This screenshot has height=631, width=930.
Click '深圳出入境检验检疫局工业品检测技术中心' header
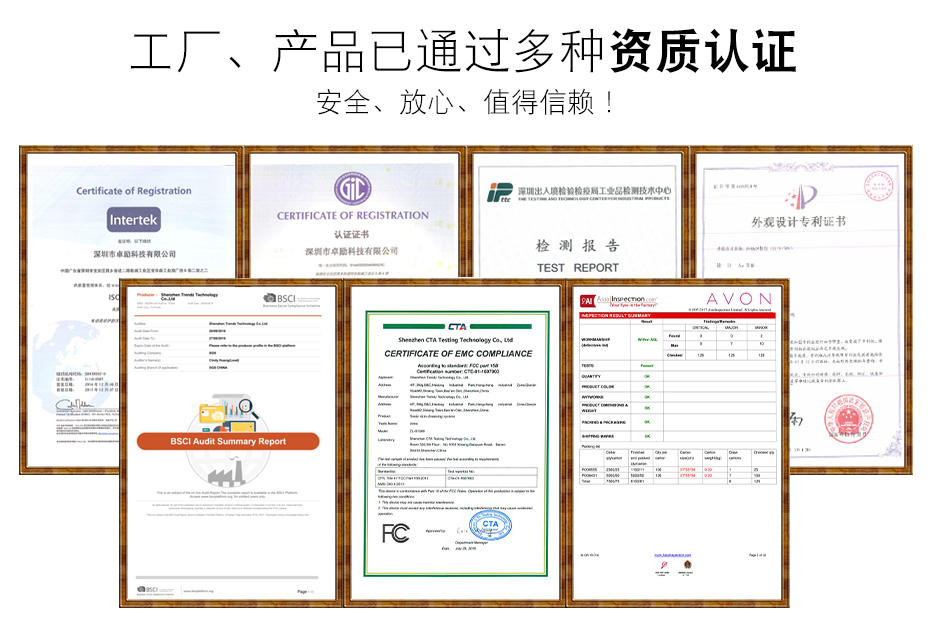[594, 191]
